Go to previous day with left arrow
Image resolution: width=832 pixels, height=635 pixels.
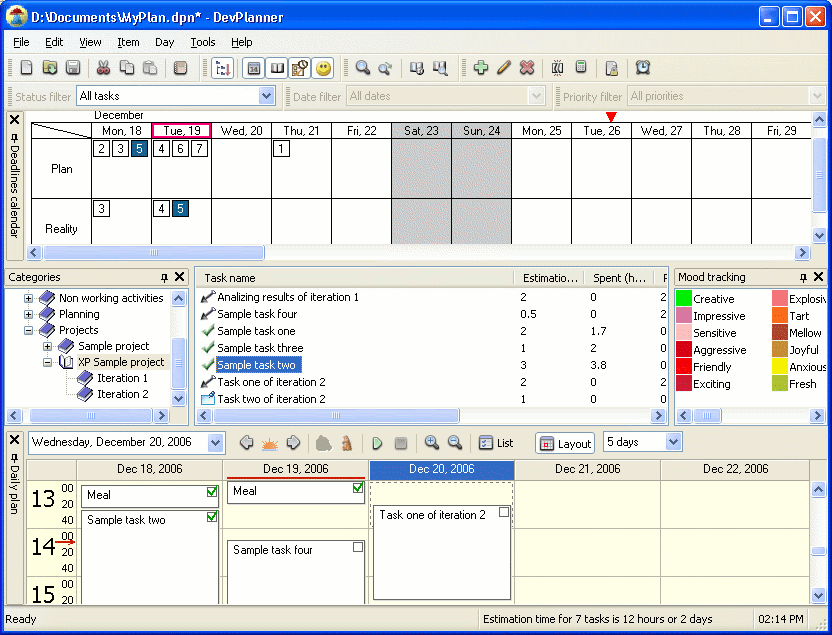246,443
